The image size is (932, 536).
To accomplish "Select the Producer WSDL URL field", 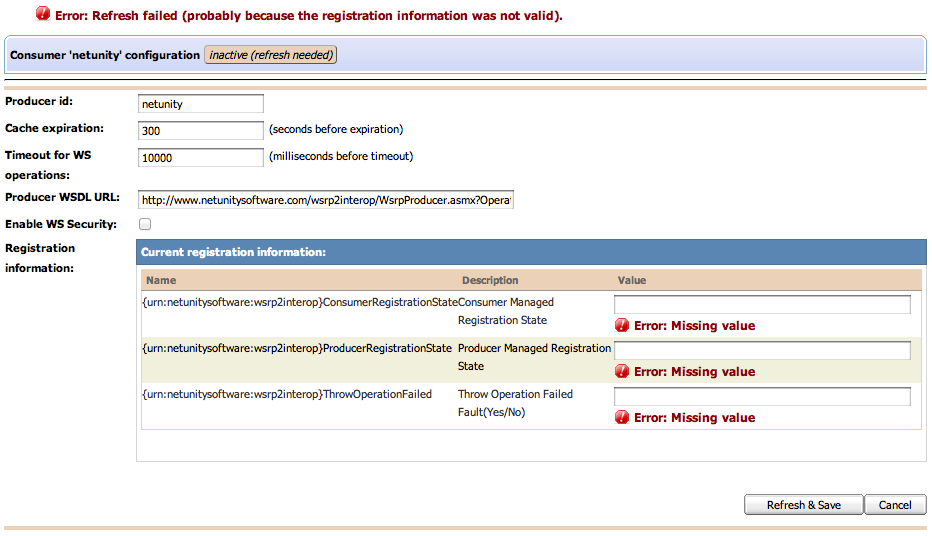I will (x=325, y=200).
